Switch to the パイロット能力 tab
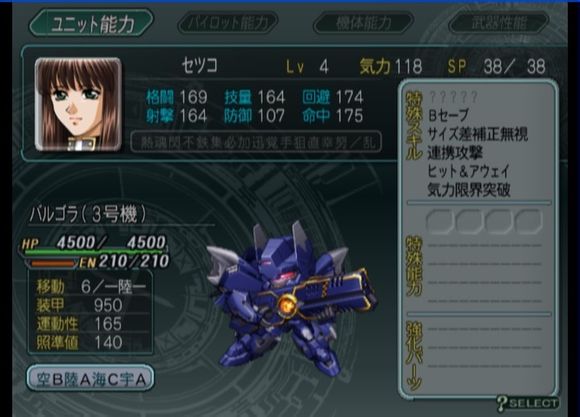This screenshot has width=580, height=417. (x=227, y=23)
